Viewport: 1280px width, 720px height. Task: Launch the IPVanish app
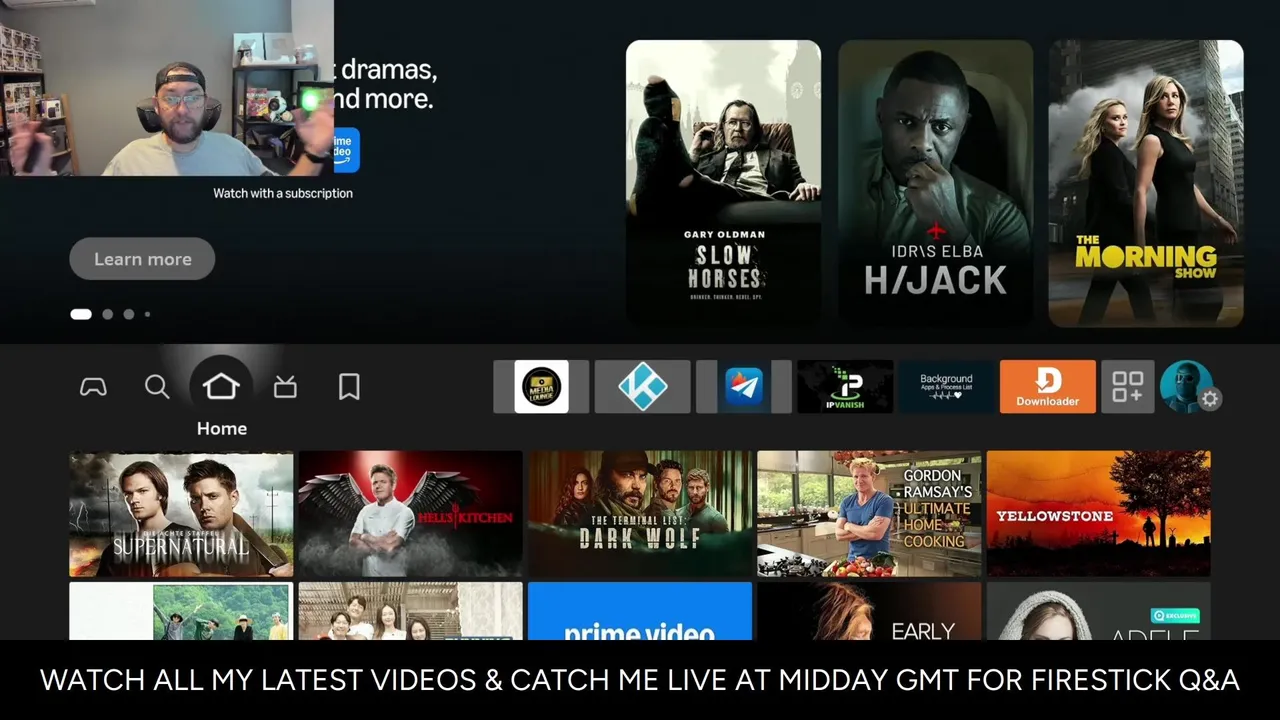(845, 387)
